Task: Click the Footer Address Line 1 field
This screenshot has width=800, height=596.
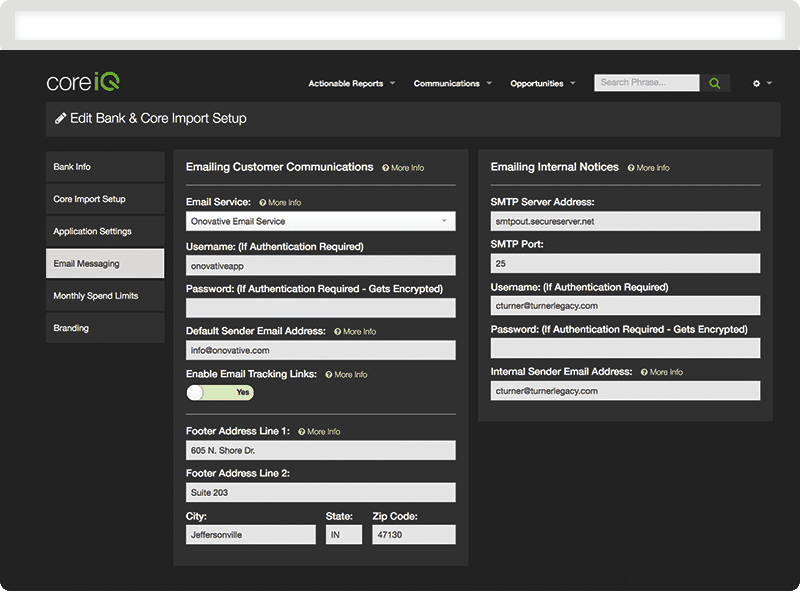Action: click(x=320, y=451)
